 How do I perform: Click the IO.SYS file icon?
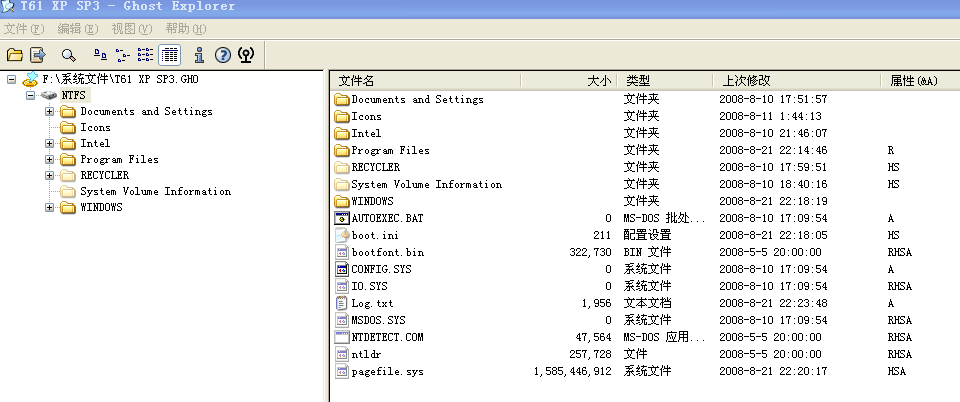tap(342, 286)
